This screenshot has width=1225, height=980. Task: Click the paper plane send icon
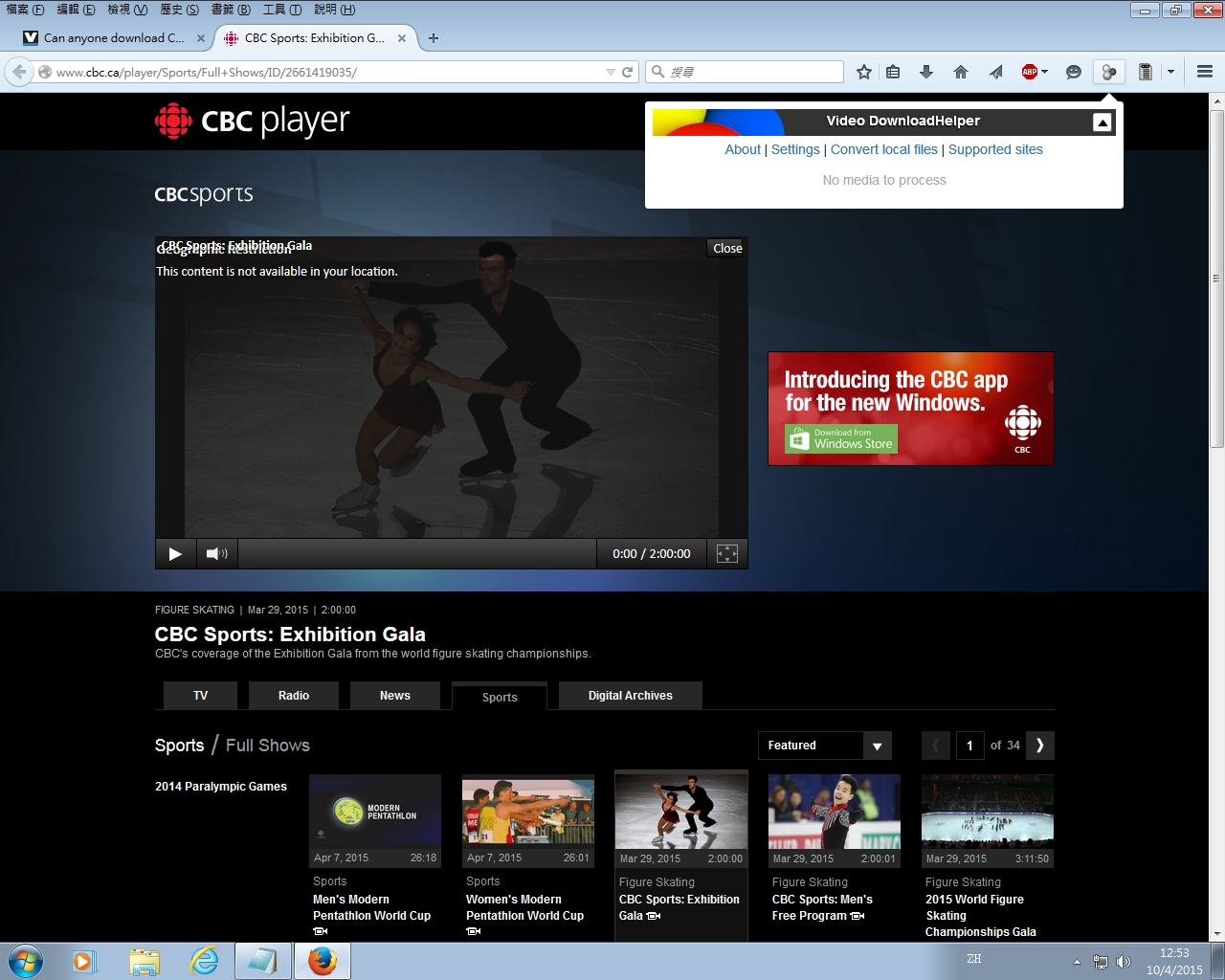(x=996, y=72)
